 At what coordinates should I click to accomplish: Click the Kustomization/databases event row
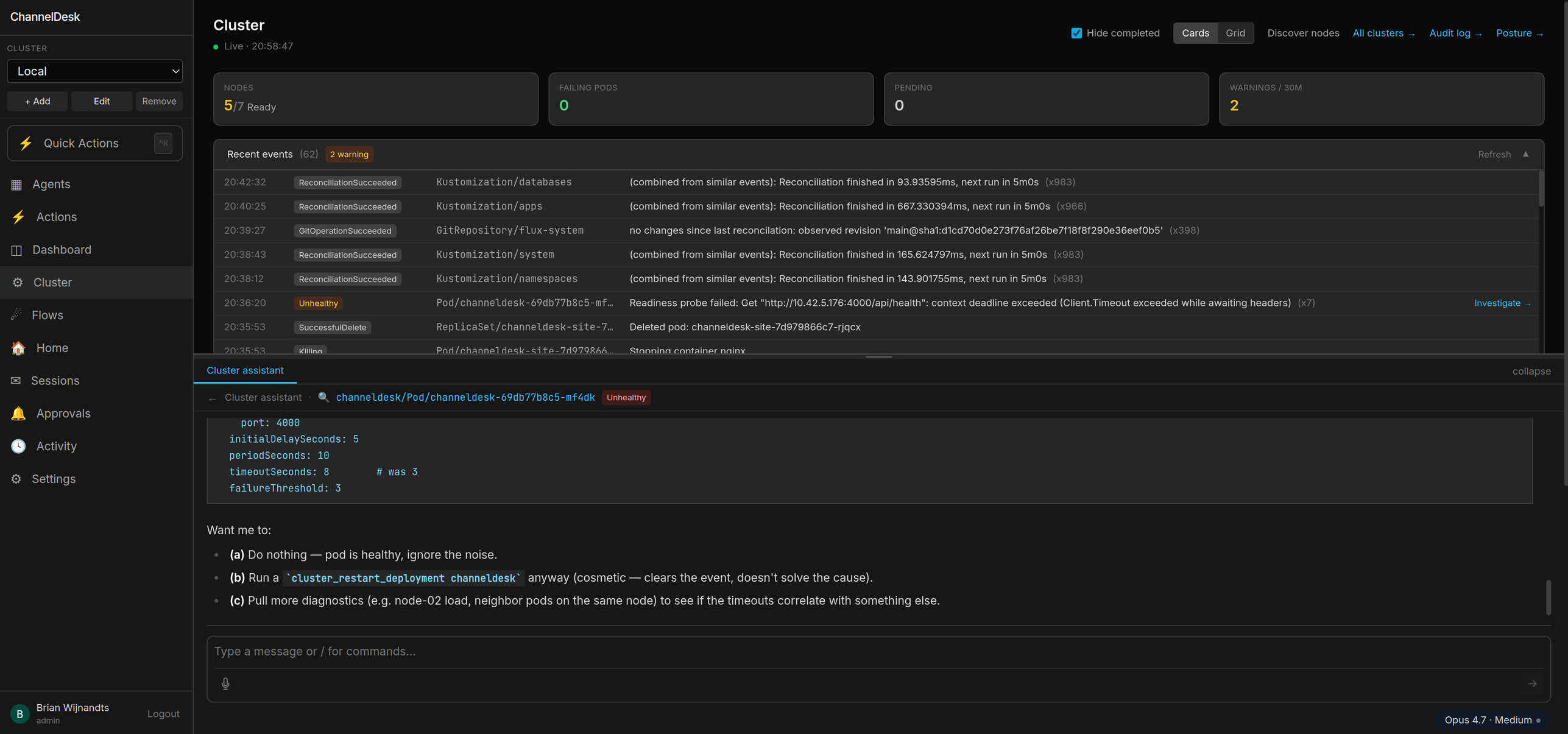pyautogui.click(x=876, y=182)
